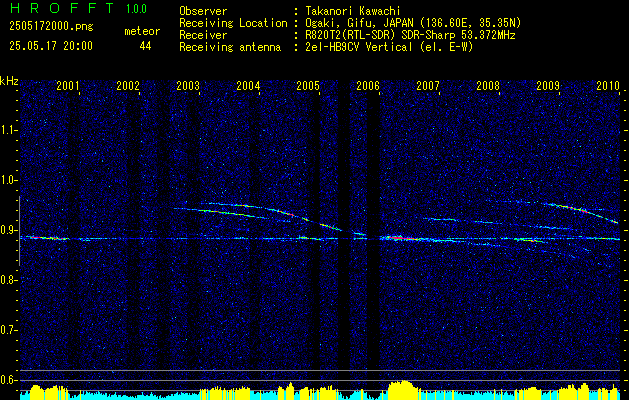Click the Receiver label
Viewport: 629px width, 400px height.
point(203,35)
